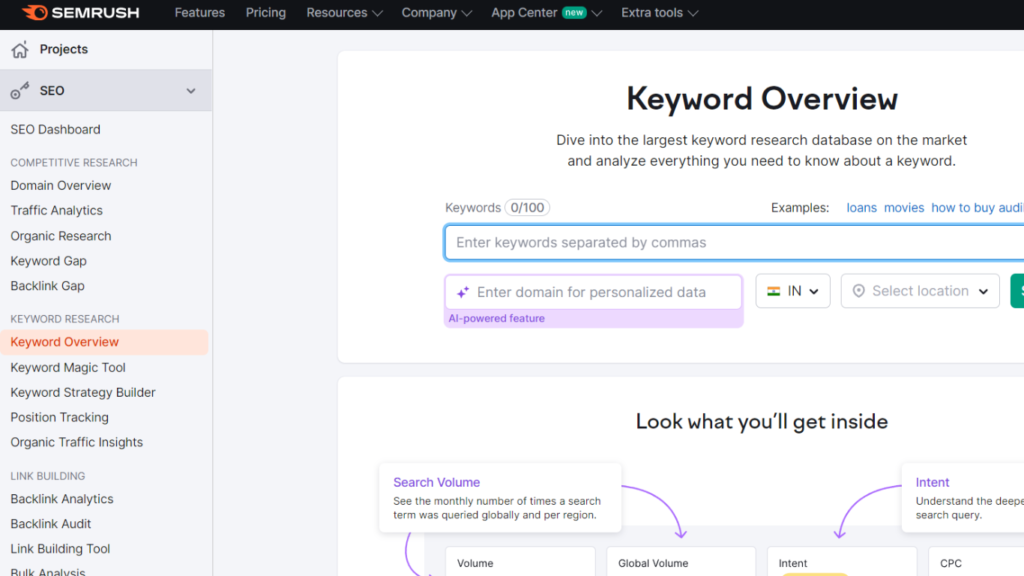Open SEO Dashboard
This screenshot has height=576, width=1024.
(56, 129)
